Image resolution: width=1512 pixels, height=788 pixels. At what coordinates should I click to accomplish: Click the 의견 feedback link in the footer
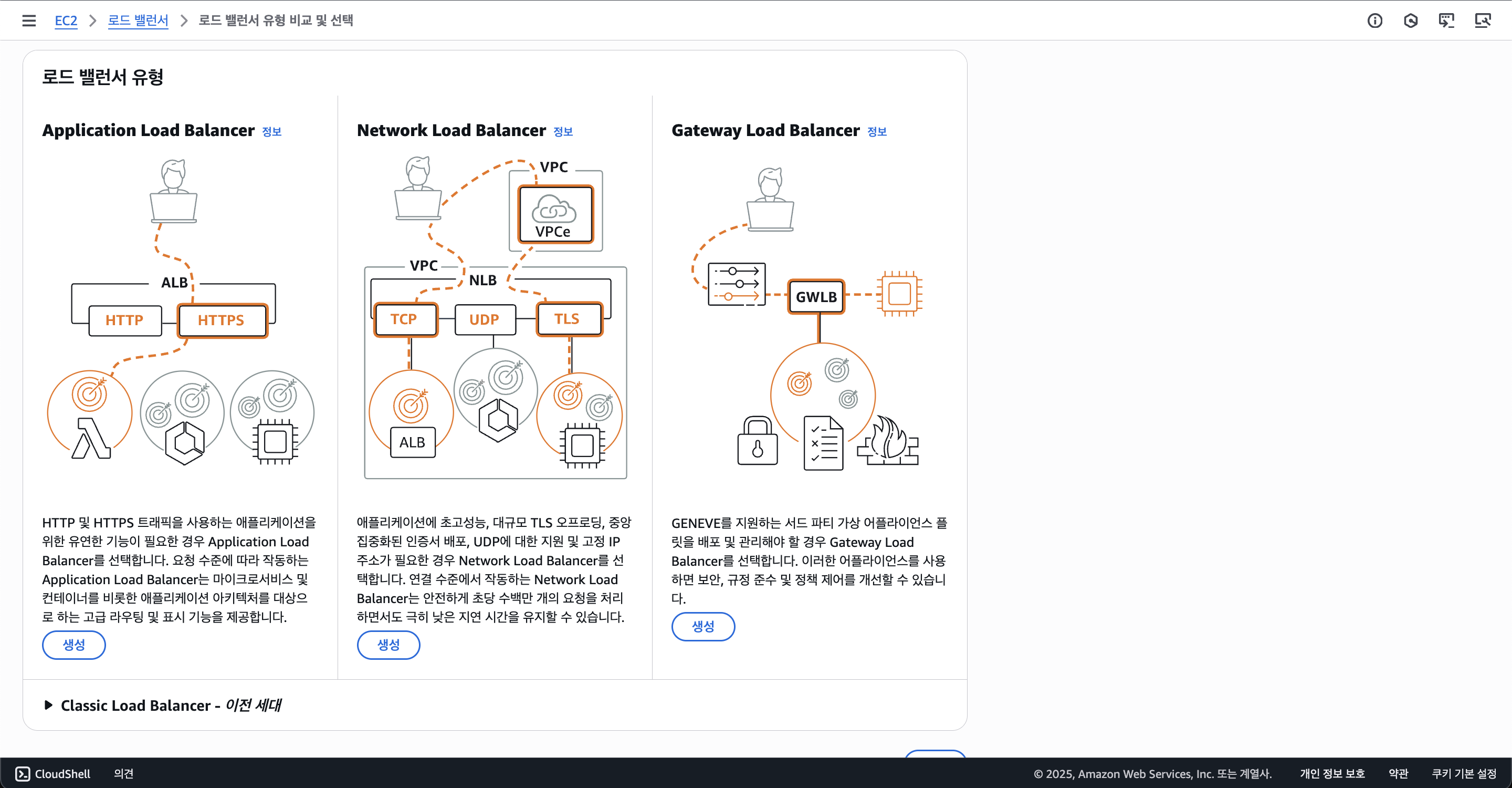click(x=123, y=773)
